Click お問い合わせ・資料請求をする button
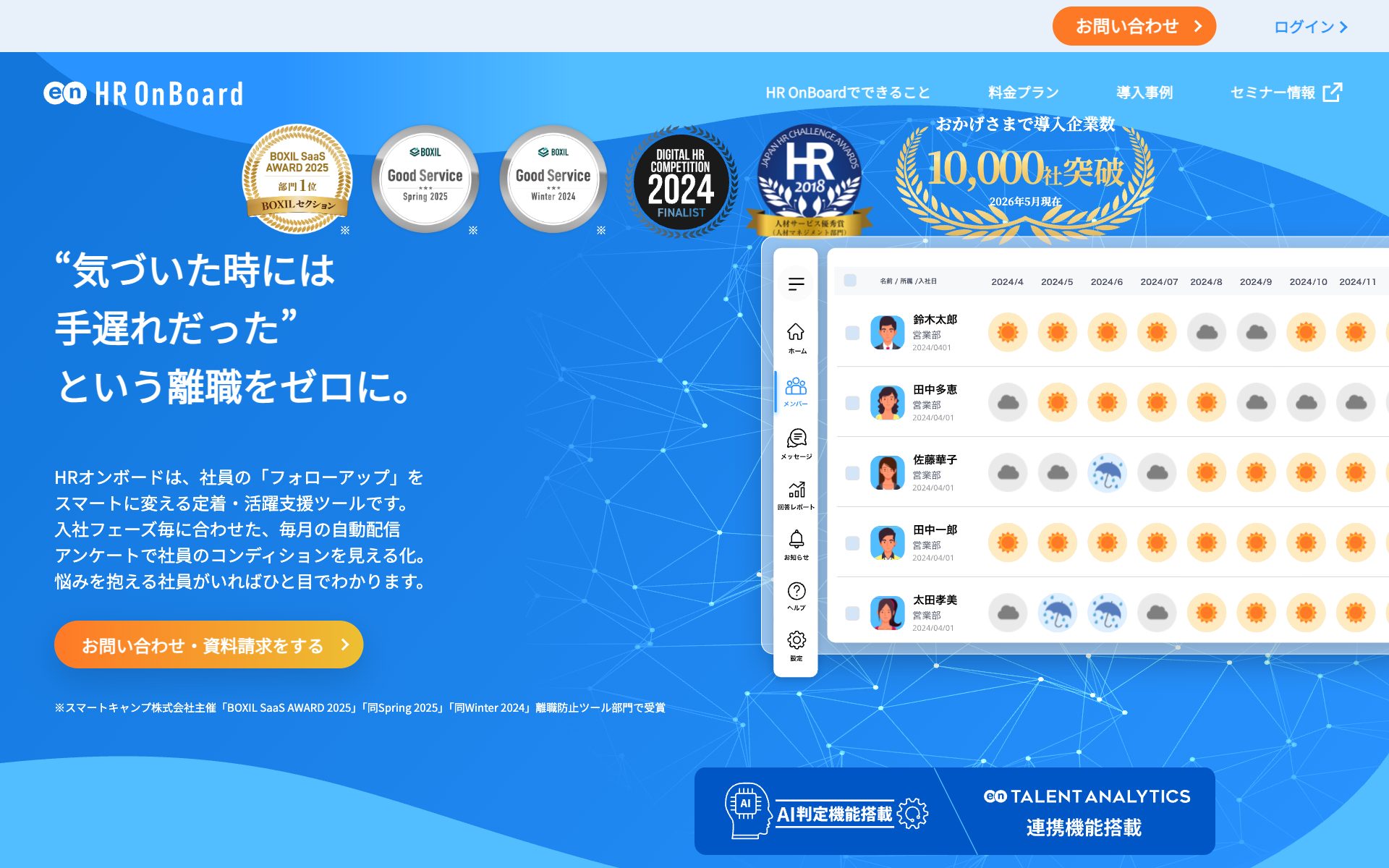The image size is (1389, 868). 208,644
